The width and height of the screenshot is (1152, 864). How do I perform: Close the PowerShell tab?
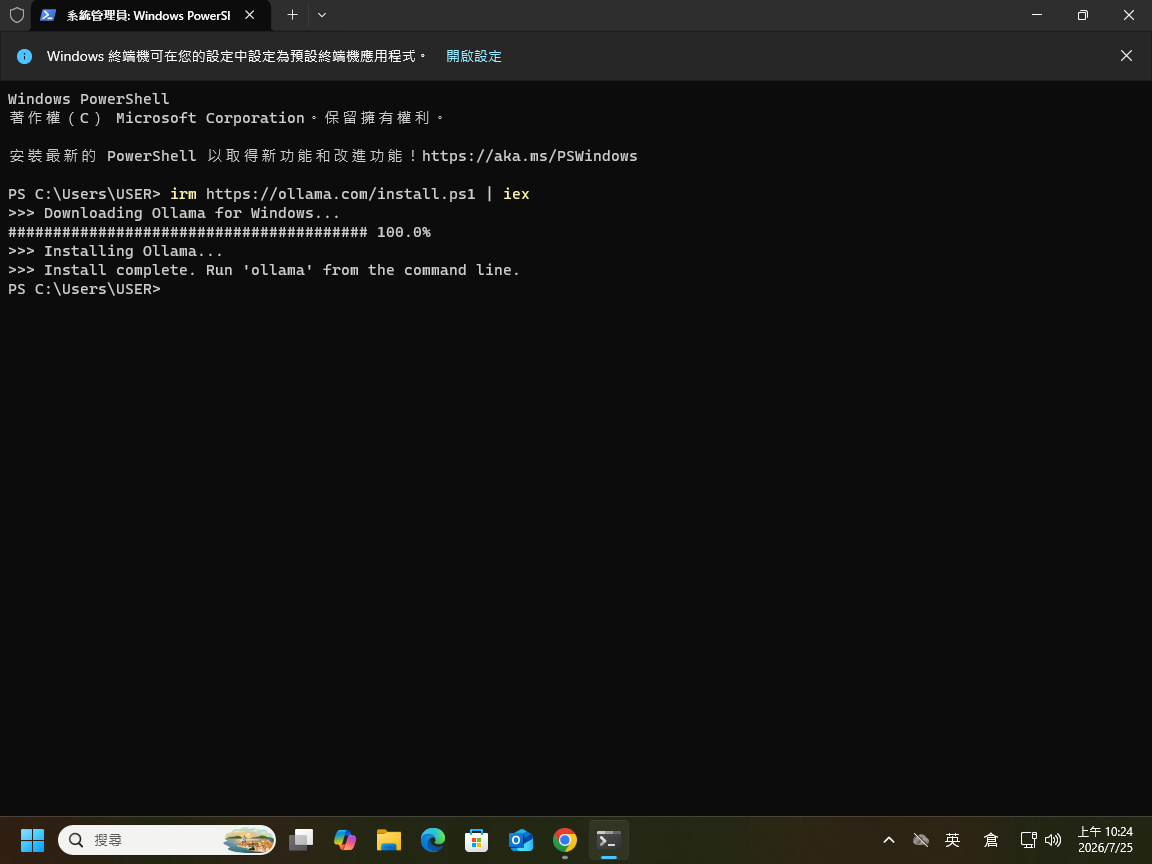(x=250, y=15)
